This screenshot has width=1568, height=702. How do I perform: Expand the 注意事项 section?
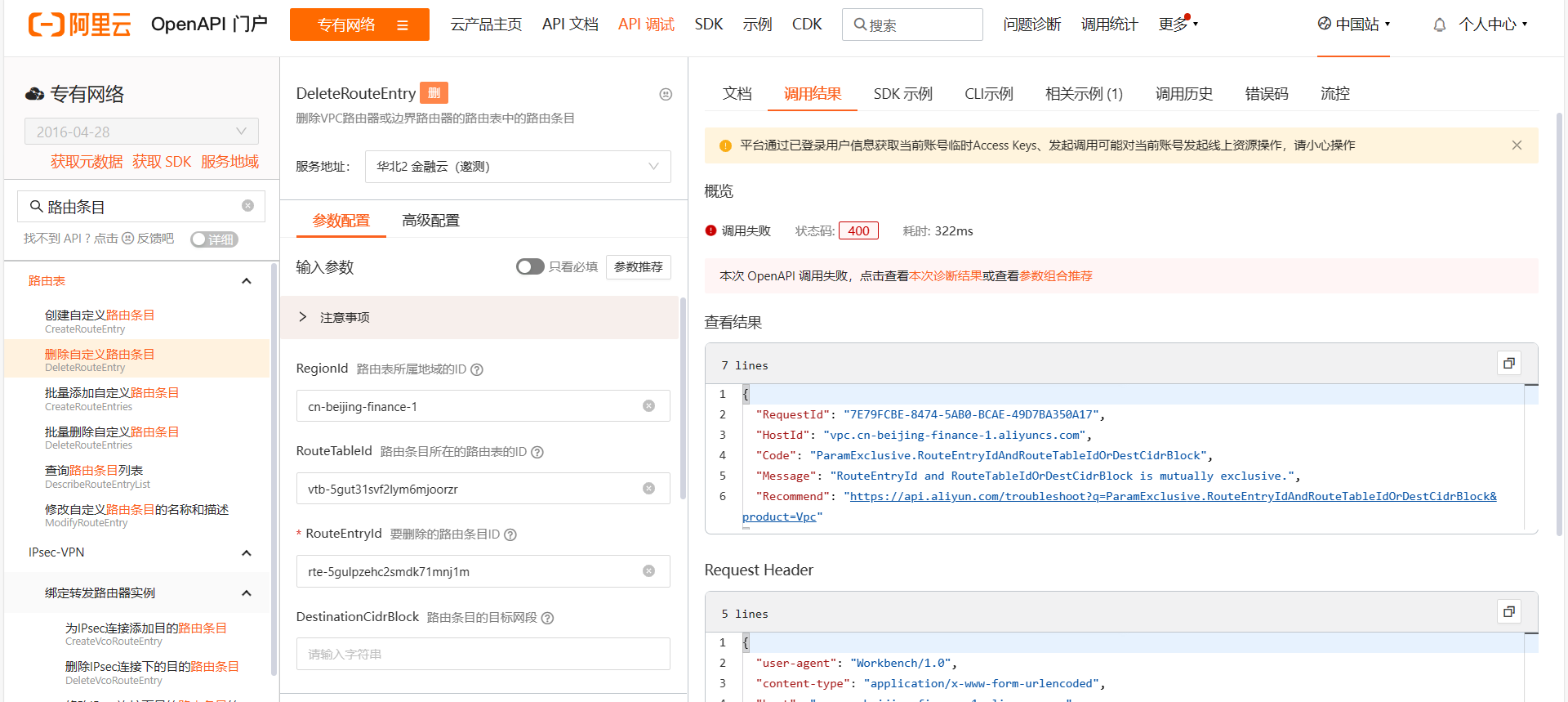[x=479, y=317]
